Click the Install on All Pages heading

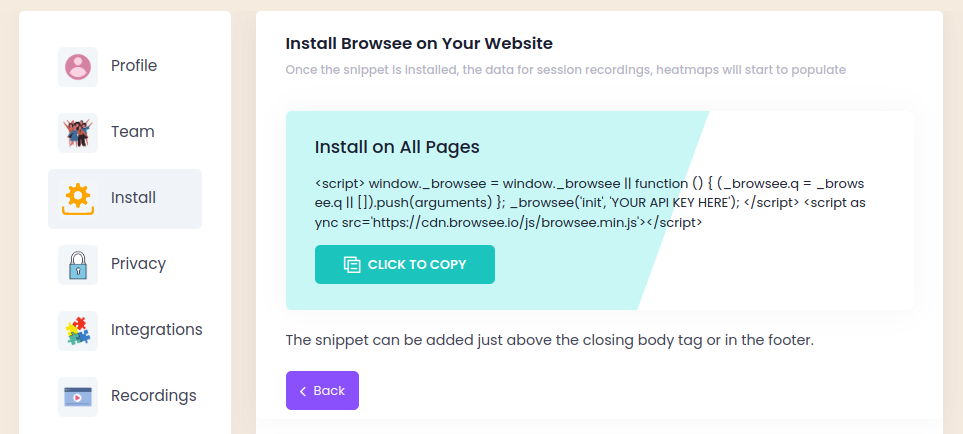pos(397,147)
